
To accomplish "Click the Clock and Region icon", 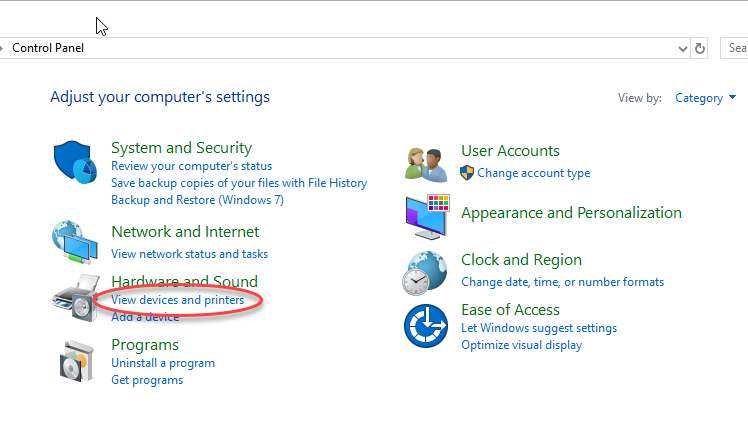I will click(x=427, y=270).
